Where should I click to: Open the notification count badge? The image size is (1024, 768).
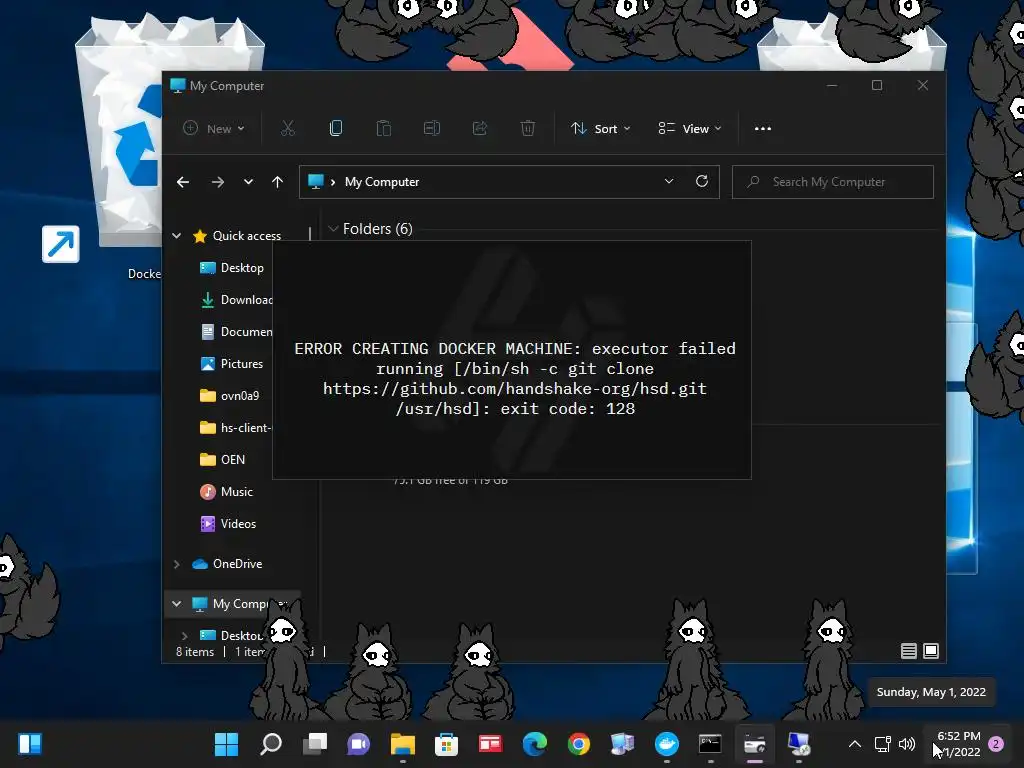coord(996,744)
